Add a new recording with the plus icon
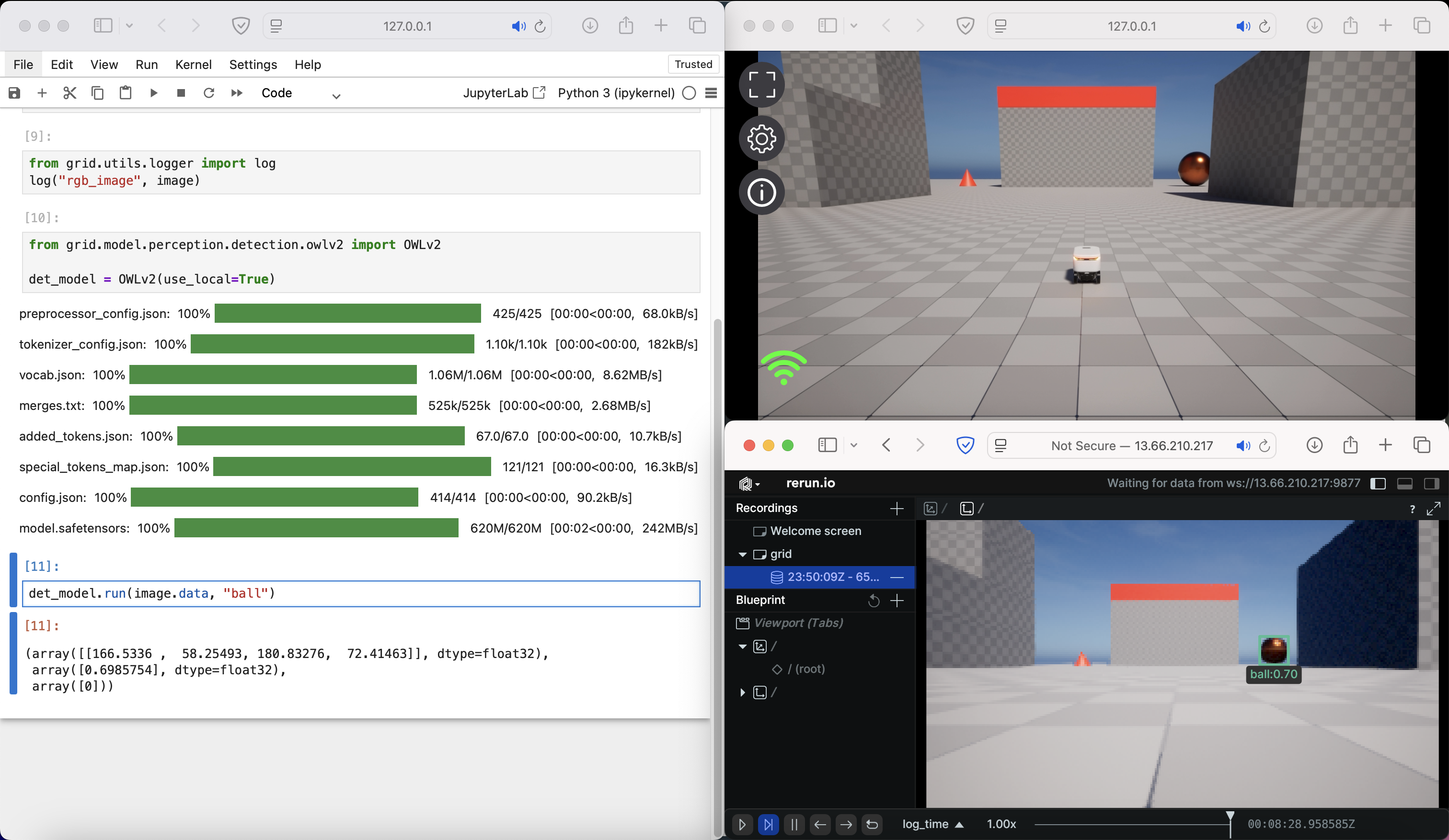The width and height of the screenshot is (1449, 840). [897, 509]
